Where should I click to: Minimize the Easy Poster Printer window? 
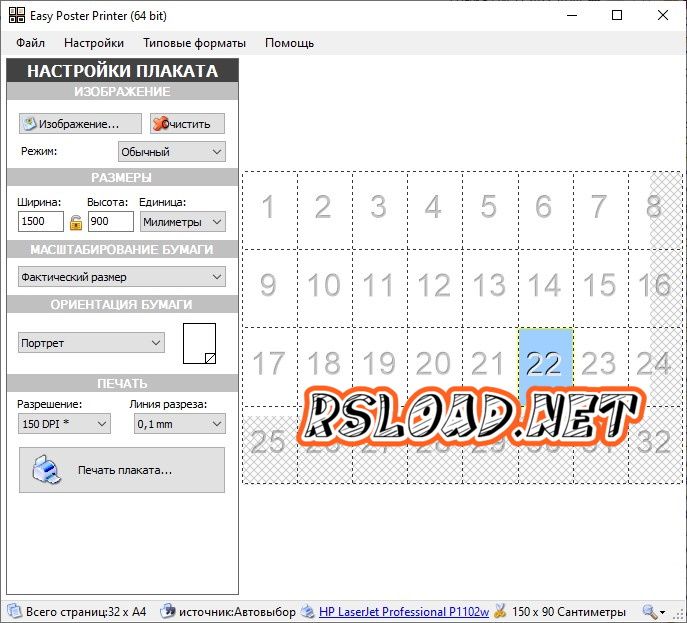572,15
